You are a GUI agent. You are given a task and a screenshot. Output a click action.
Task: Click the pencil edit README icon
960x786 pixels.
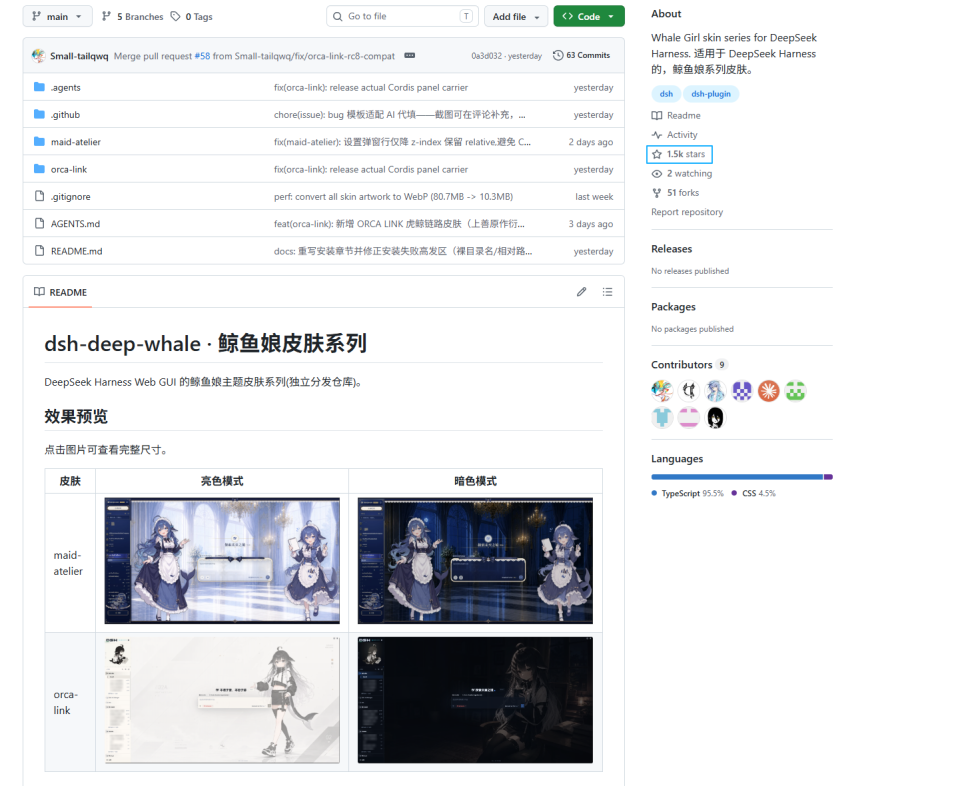[x=582, y=292]
